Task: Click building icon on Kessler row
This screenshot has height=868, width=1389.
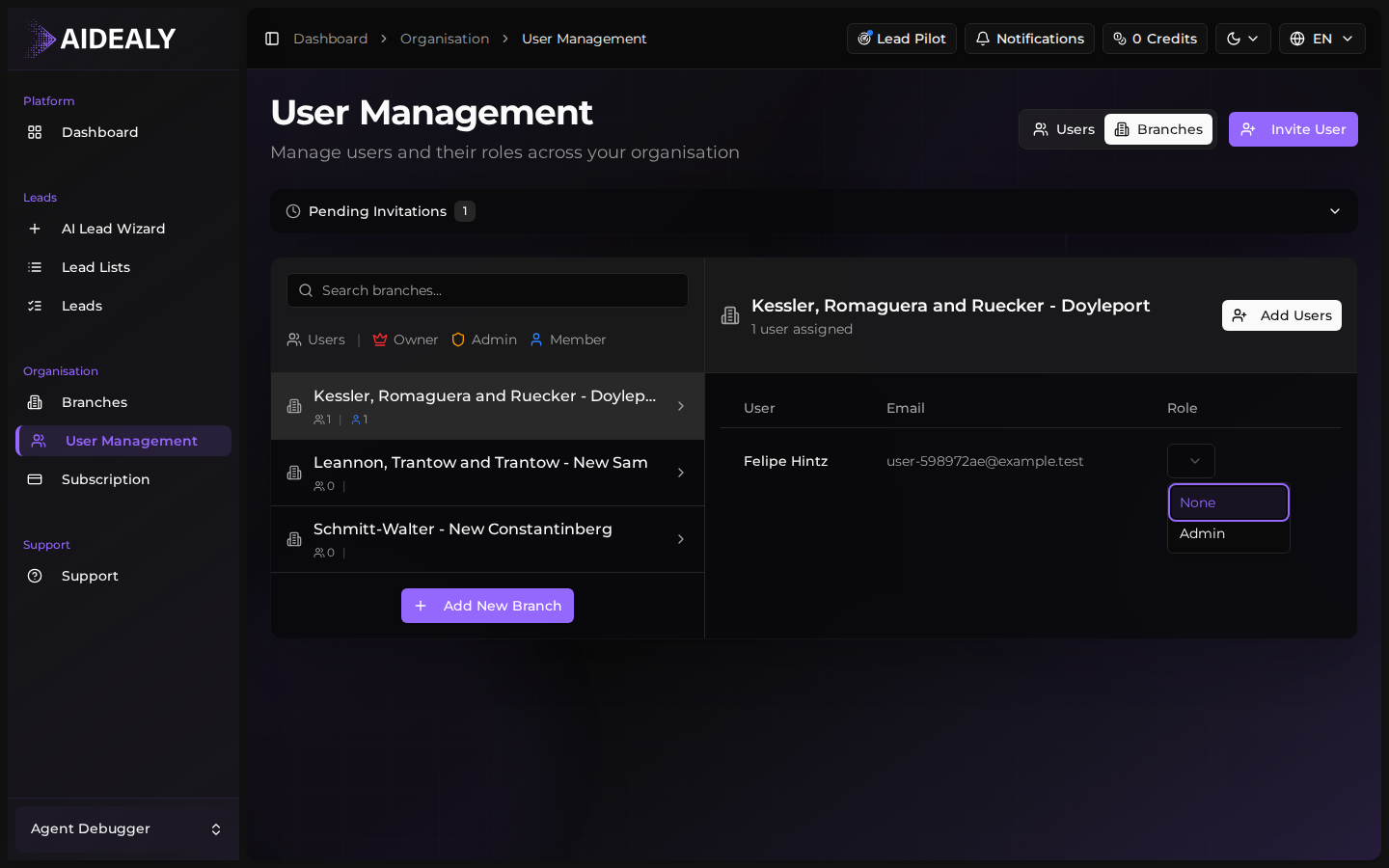Action: (x=294, y=406)
